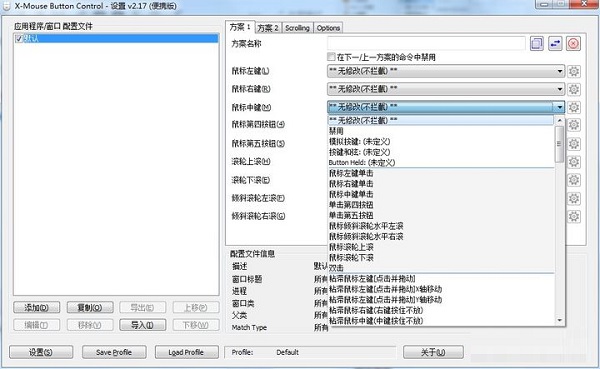600x369 pixels.
Task: Click the Load Profile button
Action: [x=187, y=352]
